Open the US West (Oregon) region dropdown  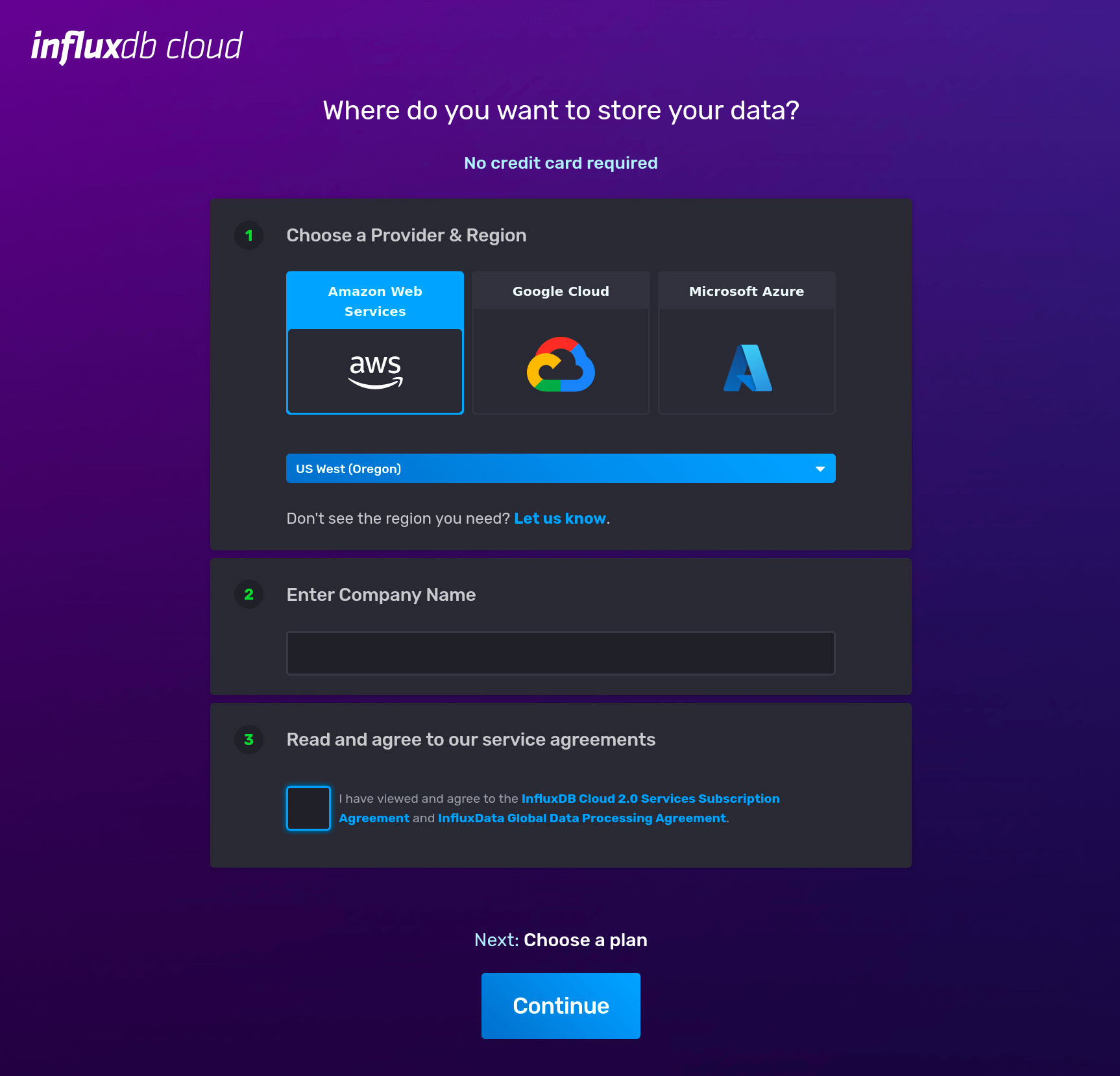click(x=561, y=468)
